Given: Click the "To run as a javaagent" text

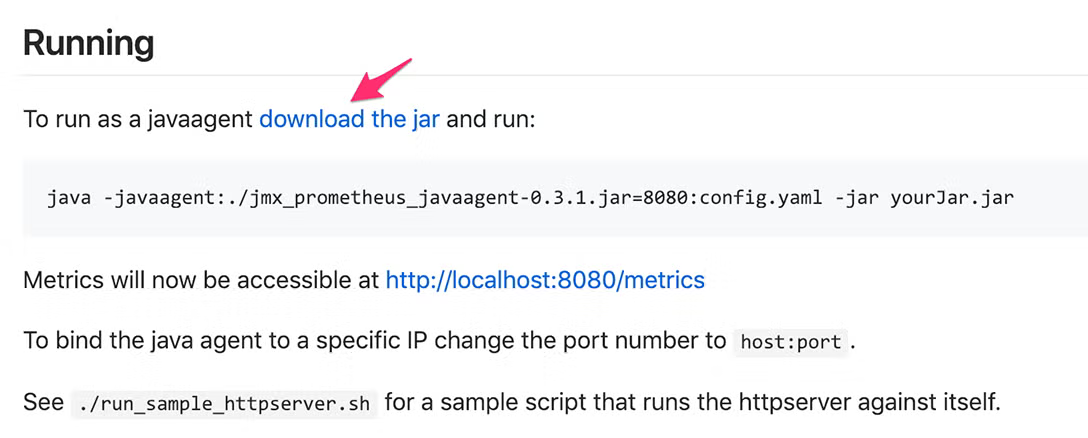Looking at the screenshot, I should (x=138, y=119).
